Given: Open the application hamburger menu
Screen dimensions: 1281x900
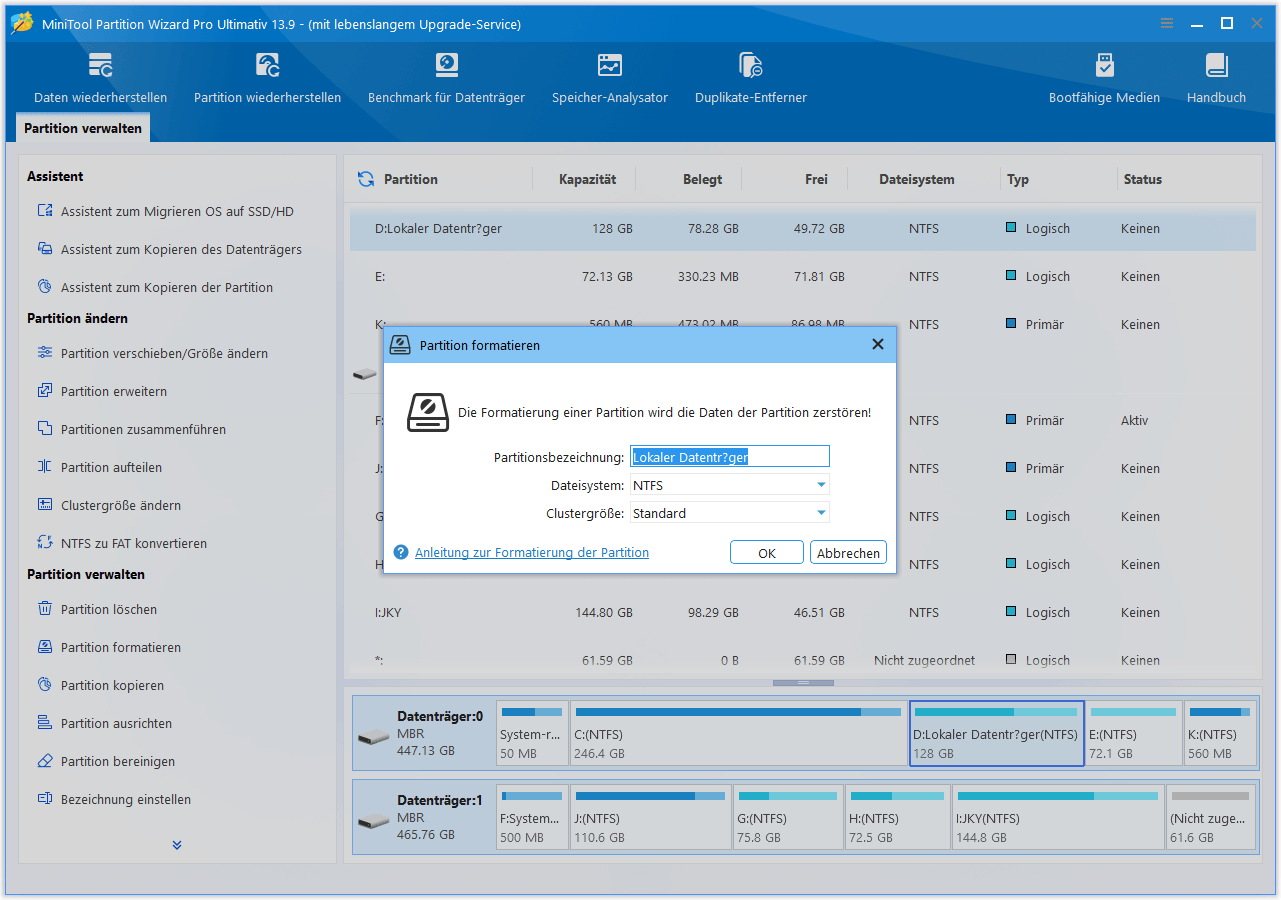Looking at the screenshot, I should pos(1167,23).
